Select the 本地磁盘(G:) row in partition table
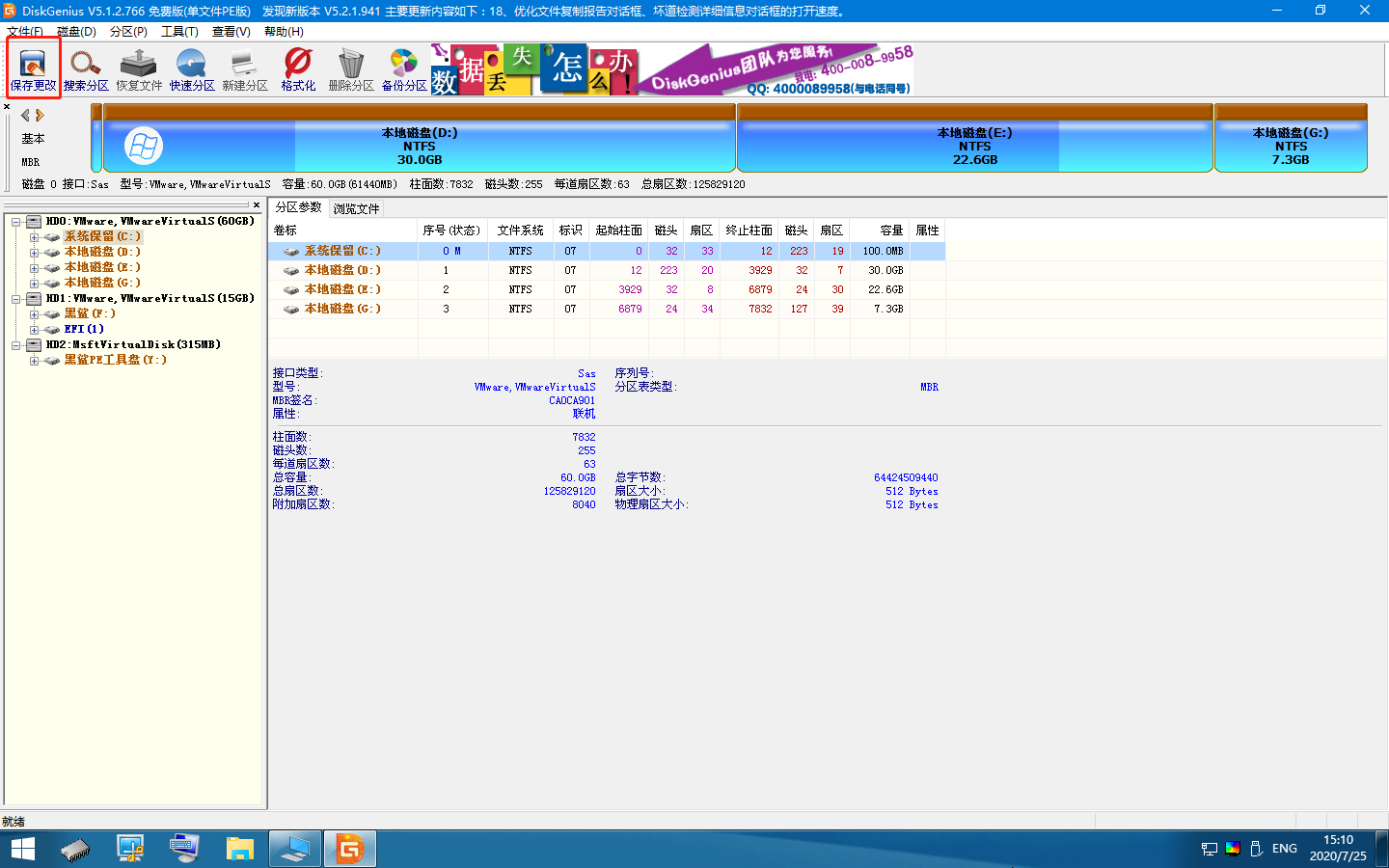Viewport: 1389px width, 868px height. tap(607, 309)
